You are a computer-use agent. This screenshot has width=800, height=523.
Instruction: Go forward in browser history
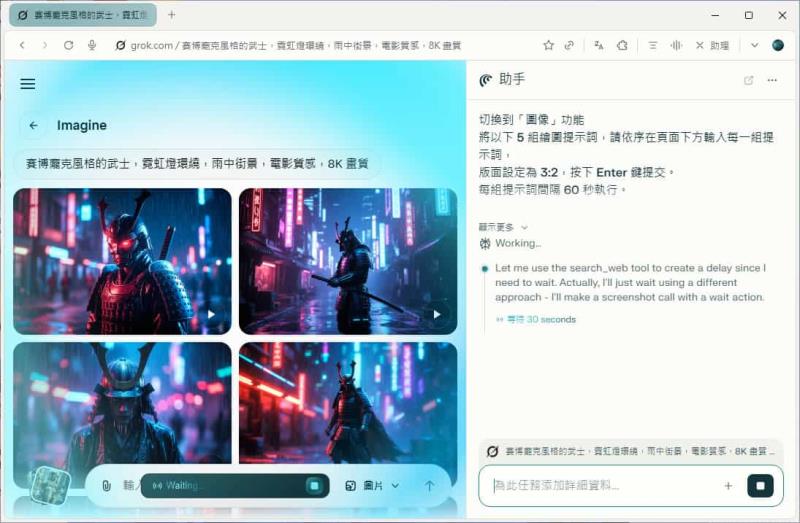pyautogui.click(x=45, y=45)
